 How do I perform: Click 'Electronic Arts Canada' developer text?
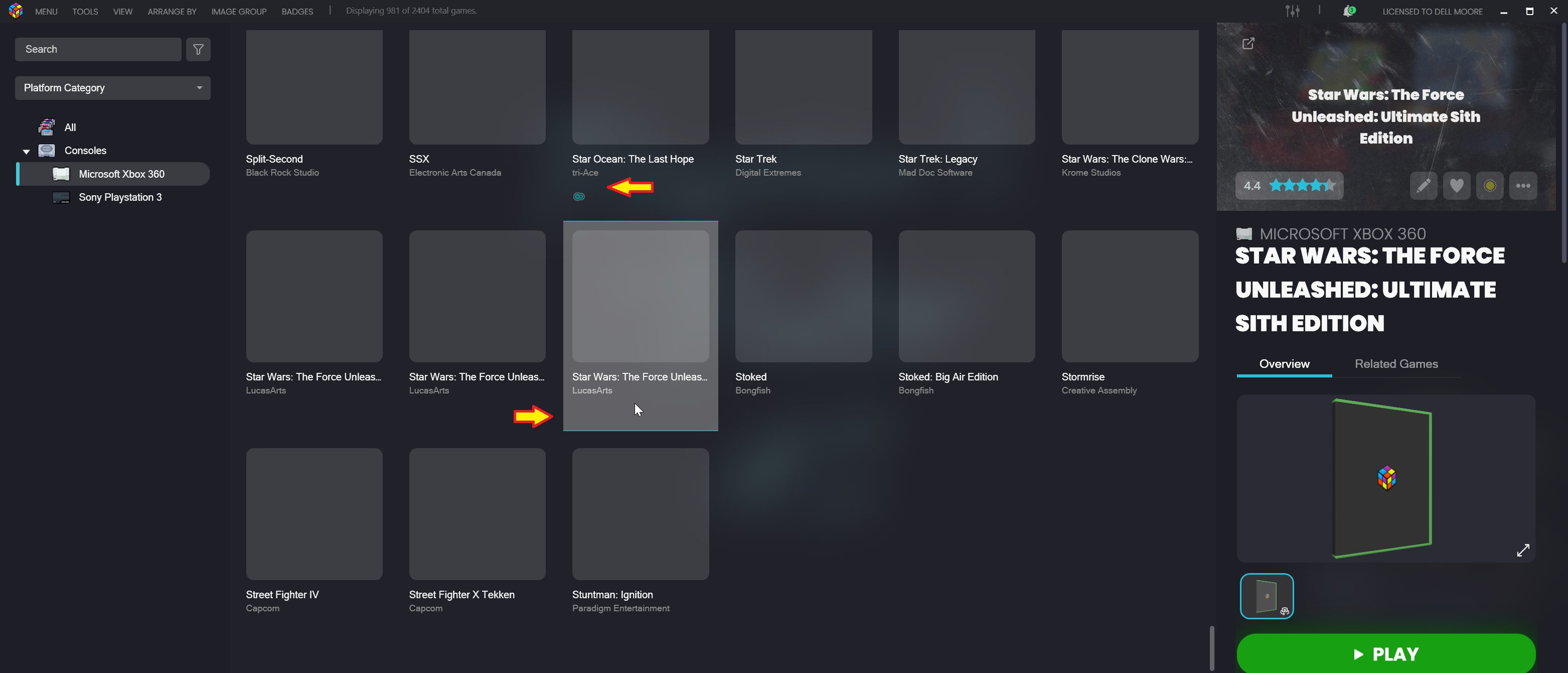click(x=454, y=173)
